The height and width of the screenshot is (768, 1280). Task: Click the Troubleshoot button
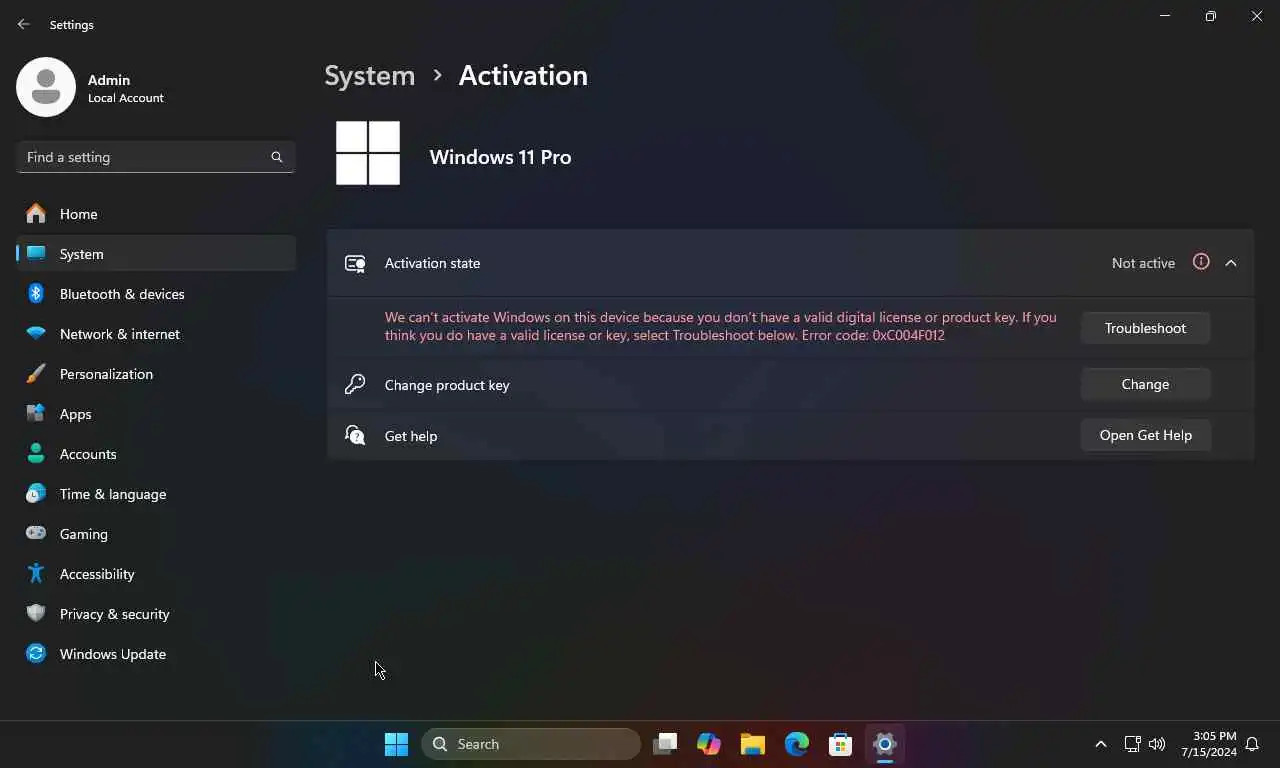pos(1145,328)
